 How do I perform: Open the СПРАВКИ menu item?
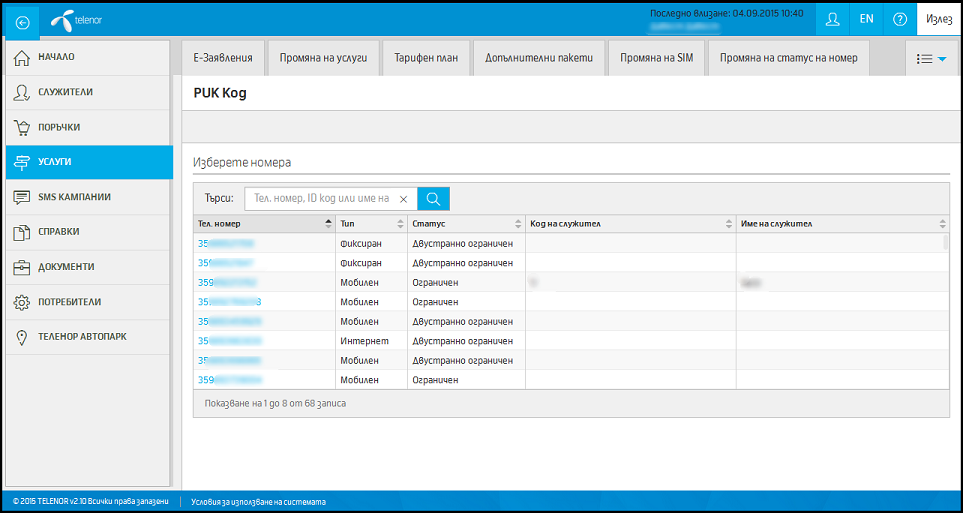point(88,232)
